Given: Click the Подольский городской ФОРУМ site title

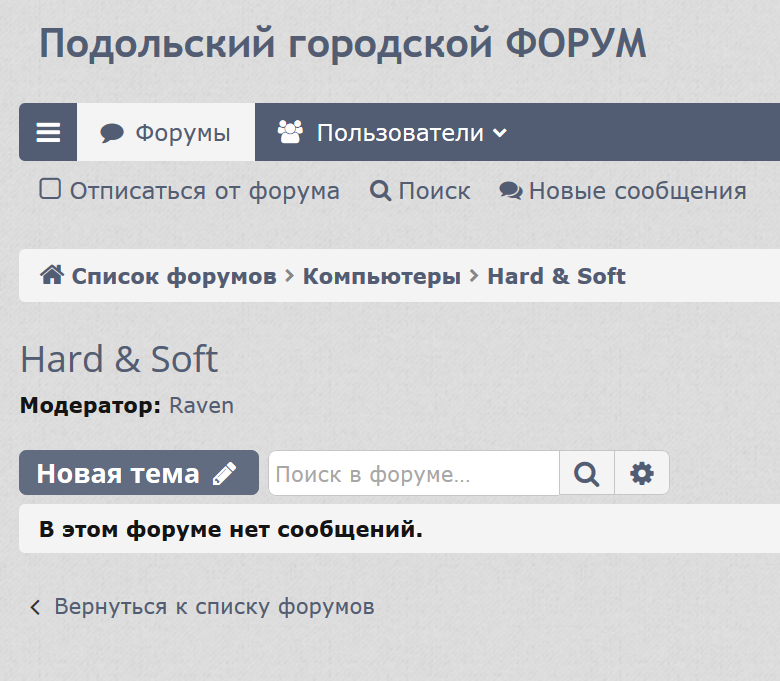Looking at the screenshot, I should pyautogui.click(x=343, y=45).
